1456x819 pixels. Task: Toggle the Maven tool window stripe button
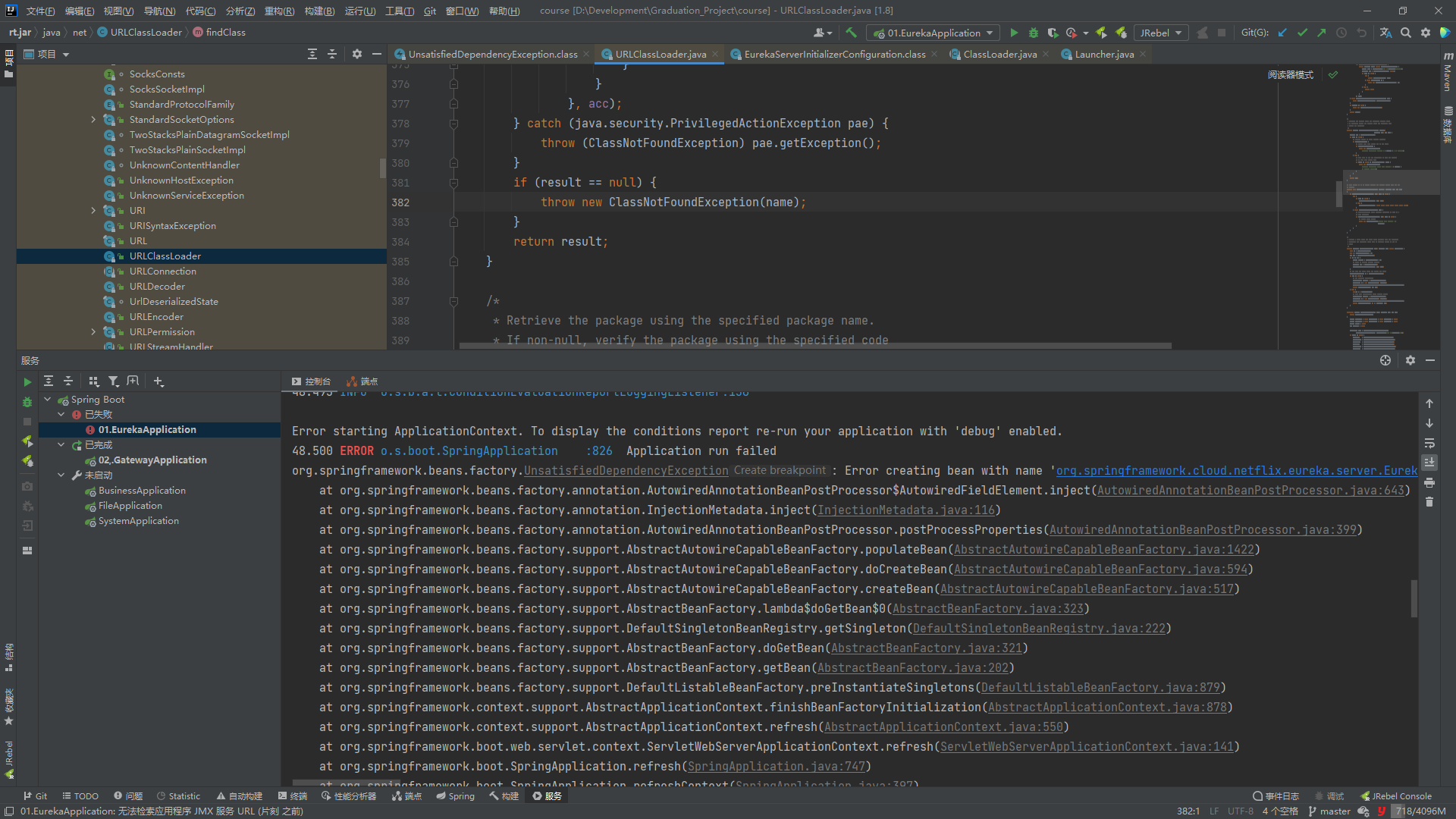1448,73
